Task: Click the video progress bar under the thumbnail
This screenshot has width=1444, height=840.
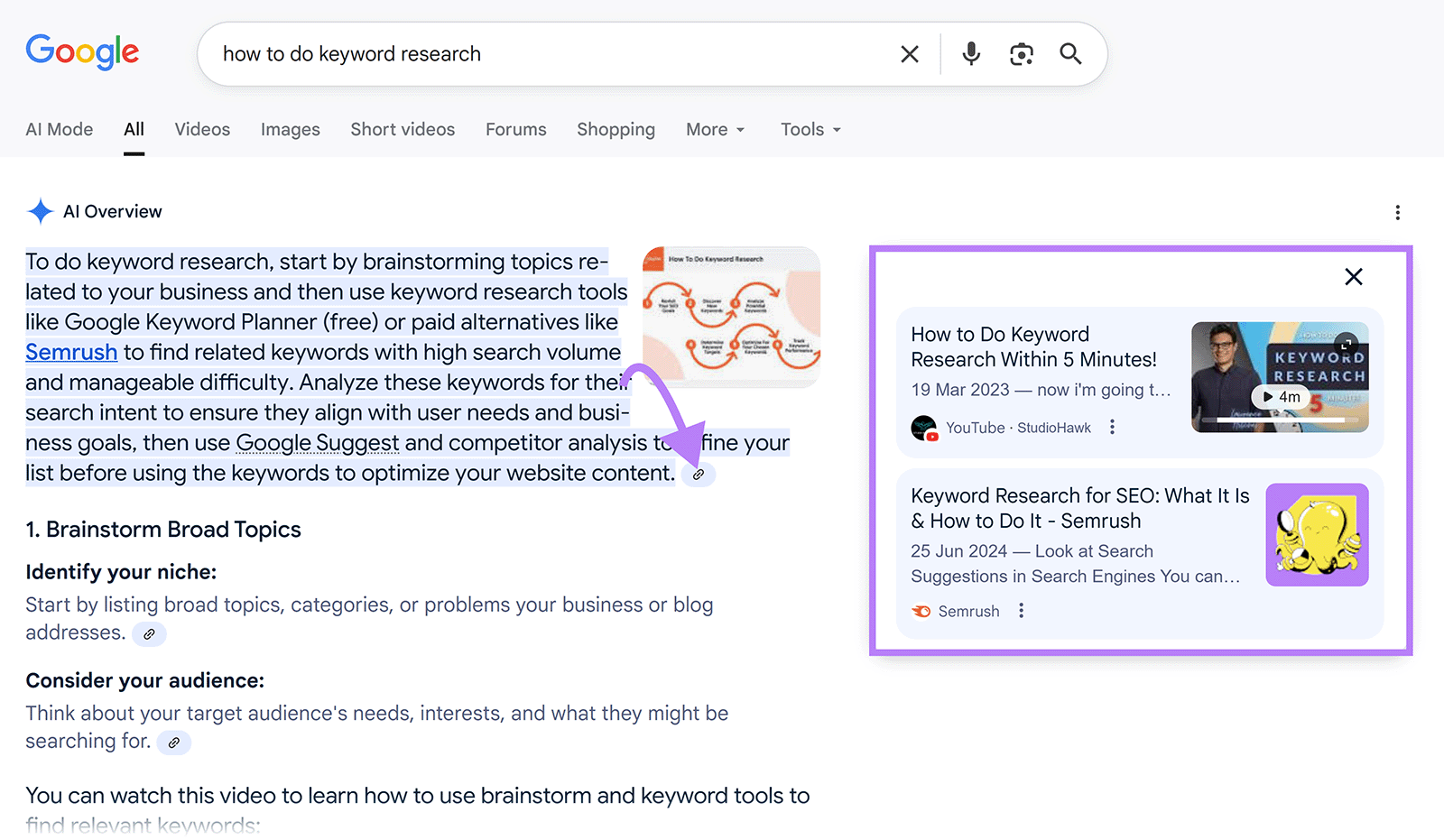Action: click(1279, 419)
